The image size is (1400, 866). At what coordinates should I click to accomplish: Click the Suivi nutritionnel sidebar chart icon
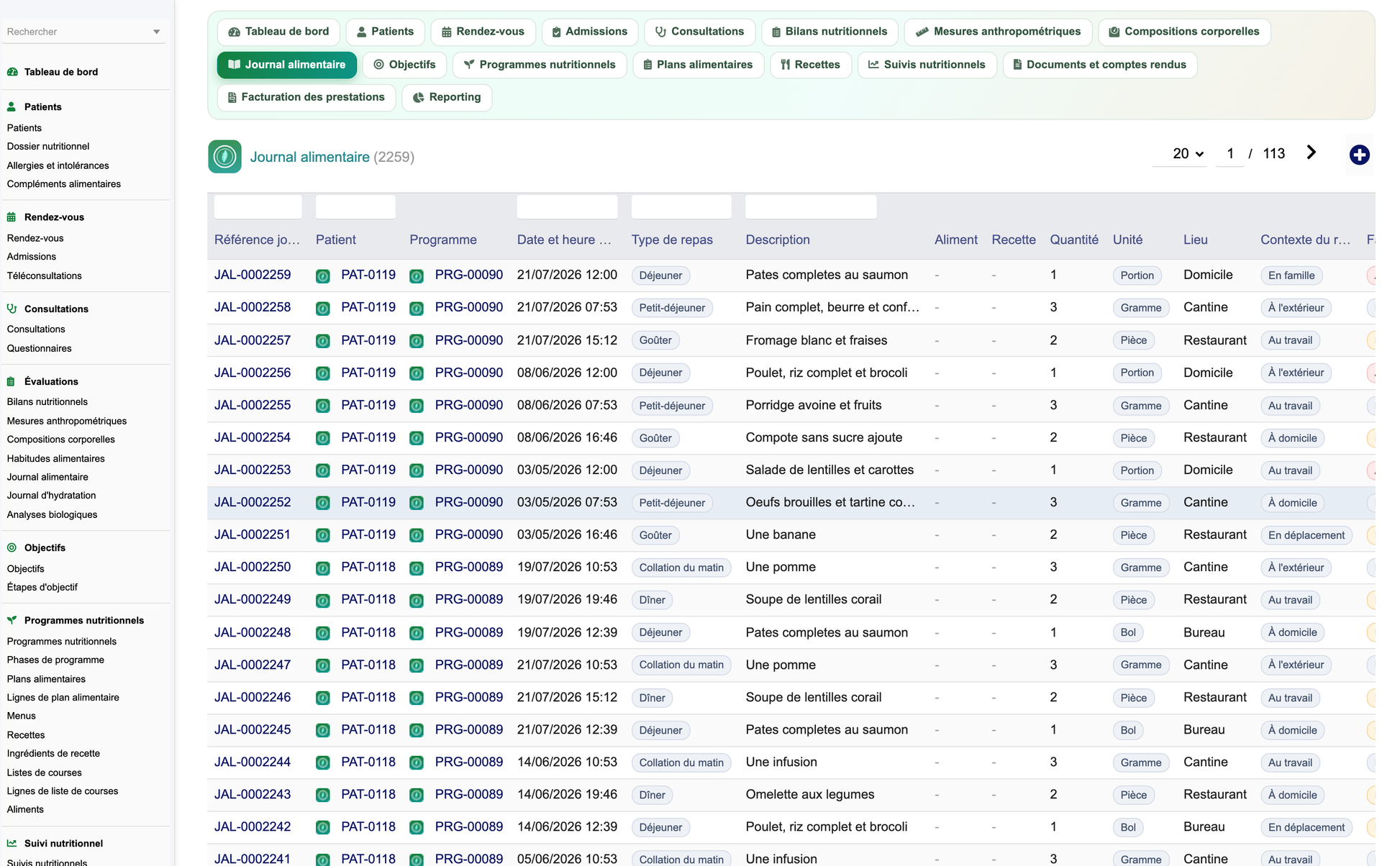click(12, 843)
